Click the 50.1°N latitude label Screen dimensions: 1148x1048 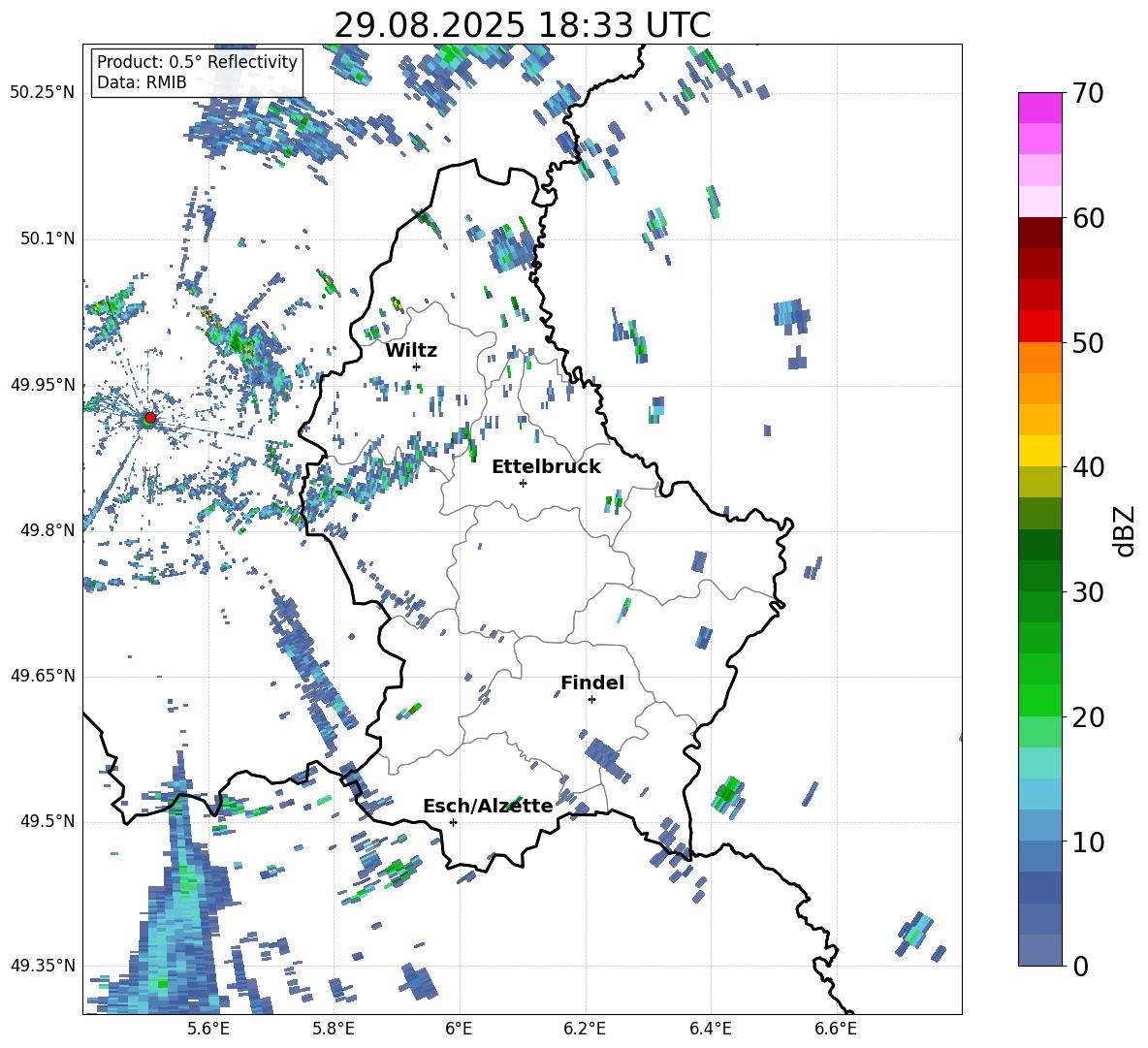pyautogui.click(x=48, y=239)
